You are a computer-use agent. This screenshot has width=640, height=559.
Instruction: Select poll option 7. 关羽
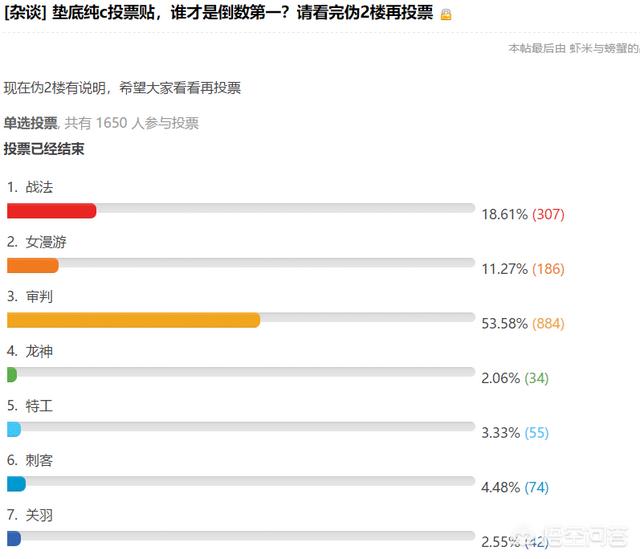tap(30, 515)
